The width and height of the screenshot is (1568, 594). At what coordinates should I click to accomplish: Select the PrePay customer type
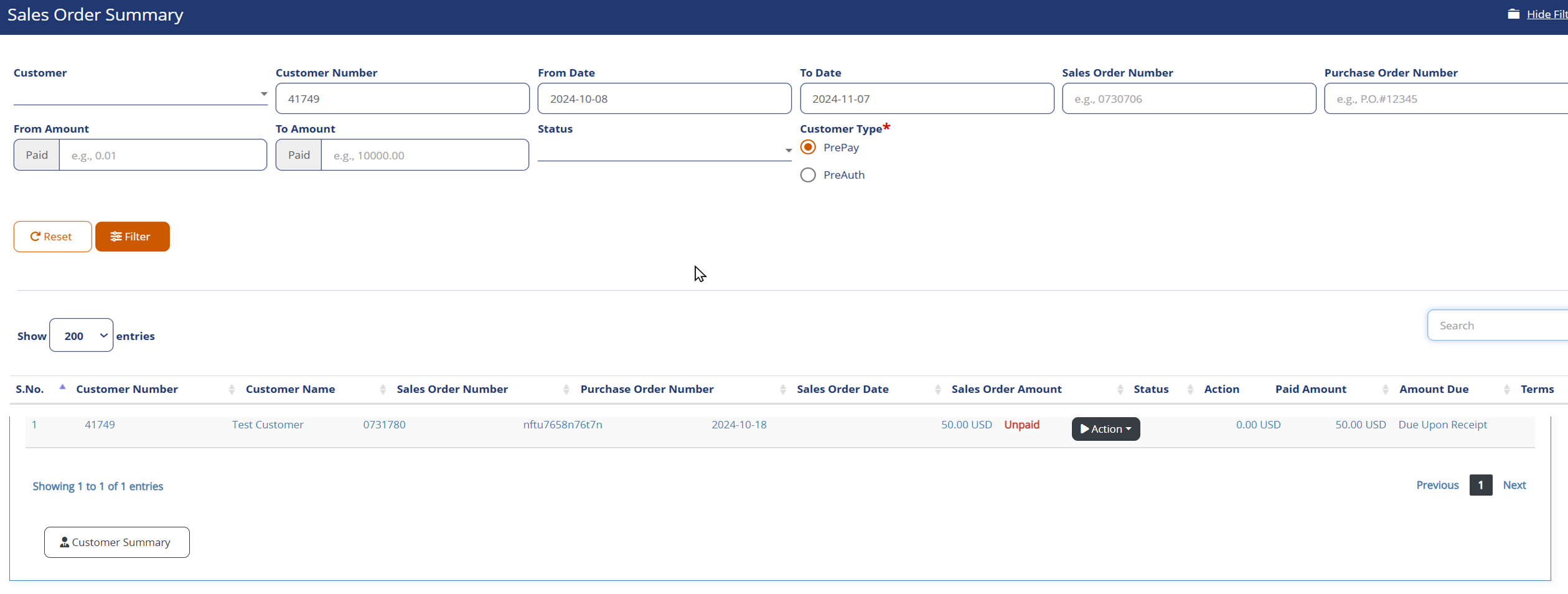tap(807, 147)
